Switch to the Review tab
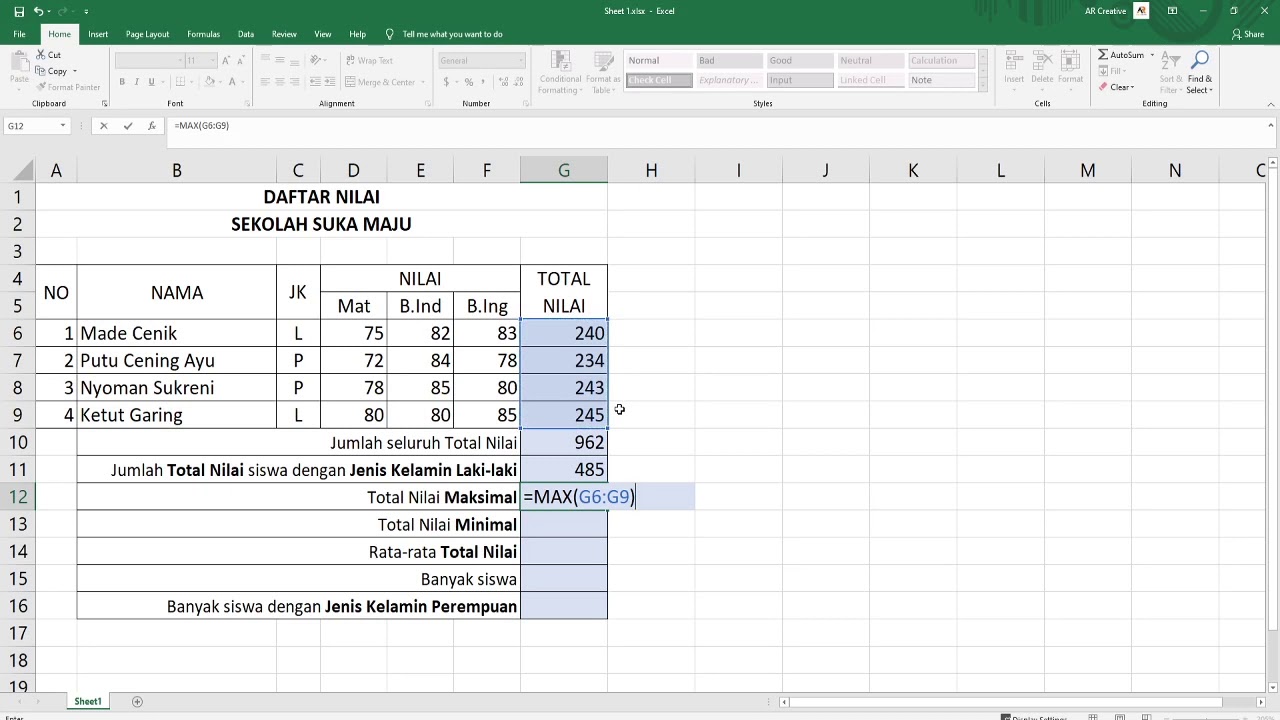 pyautogui.click(x=284, y=34)
